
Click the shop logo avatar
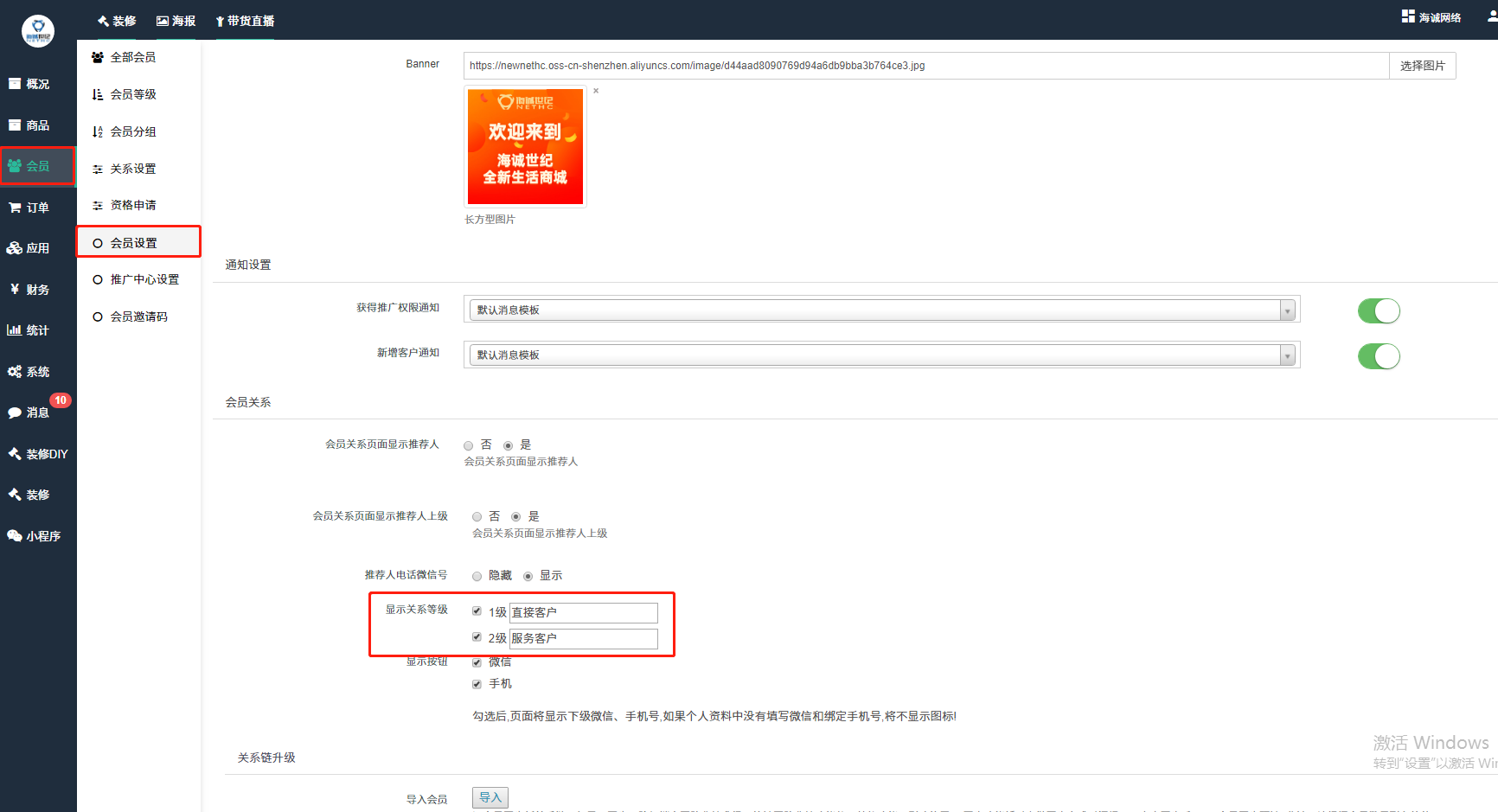coord(38,31)
